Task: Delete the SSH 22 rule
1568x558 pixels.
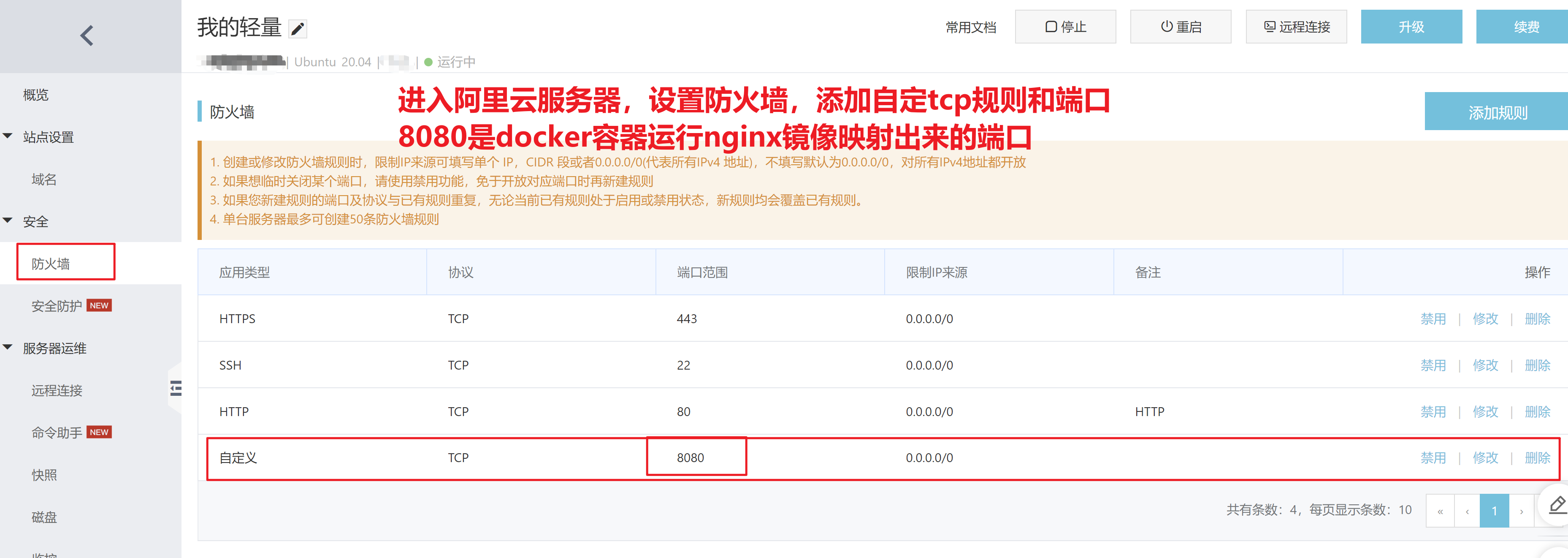Action: [x=1537, y=365]
